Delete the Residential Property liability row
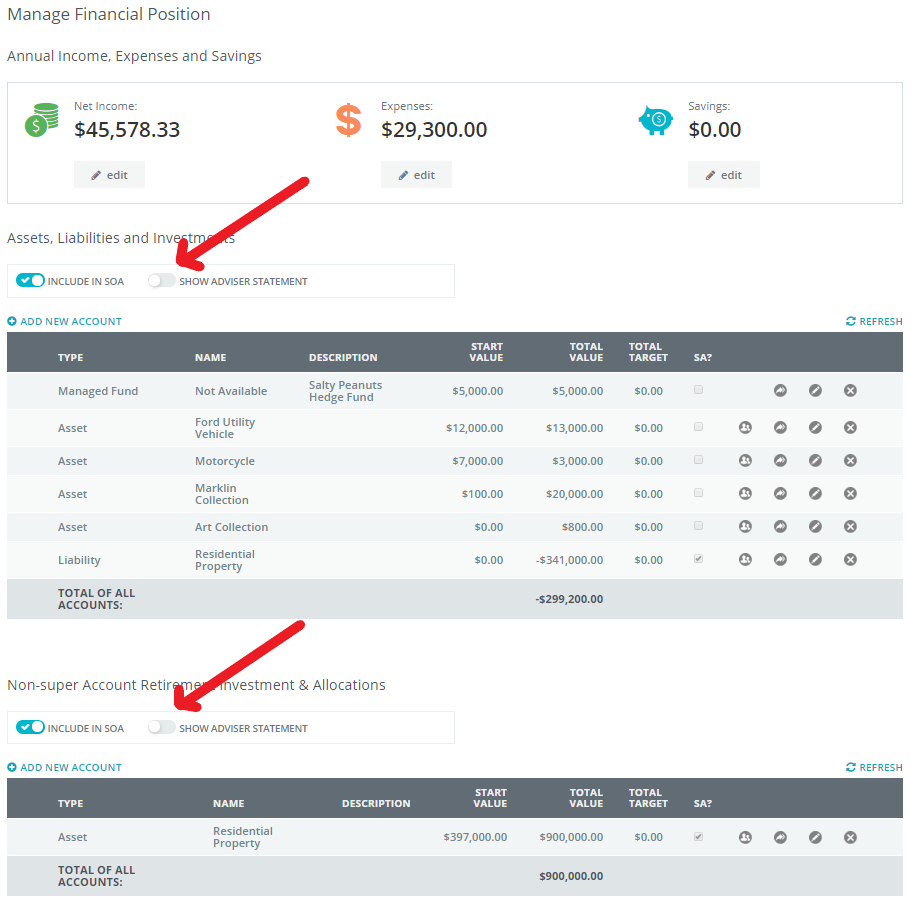 (x=850, y=559)
